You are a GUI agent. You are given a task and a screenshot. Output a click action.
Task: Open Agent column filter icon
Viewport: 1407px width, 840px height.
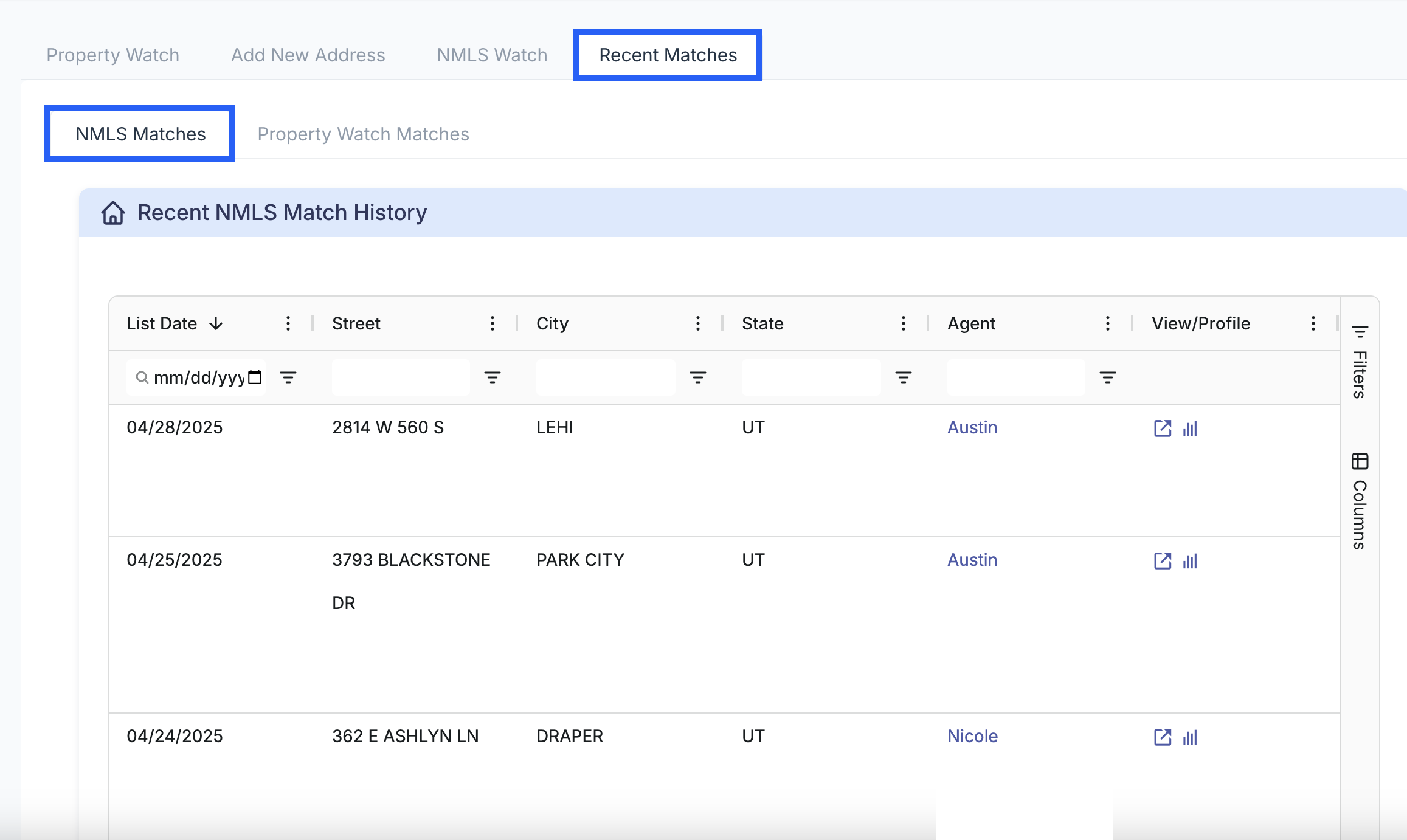(1108, 377)
